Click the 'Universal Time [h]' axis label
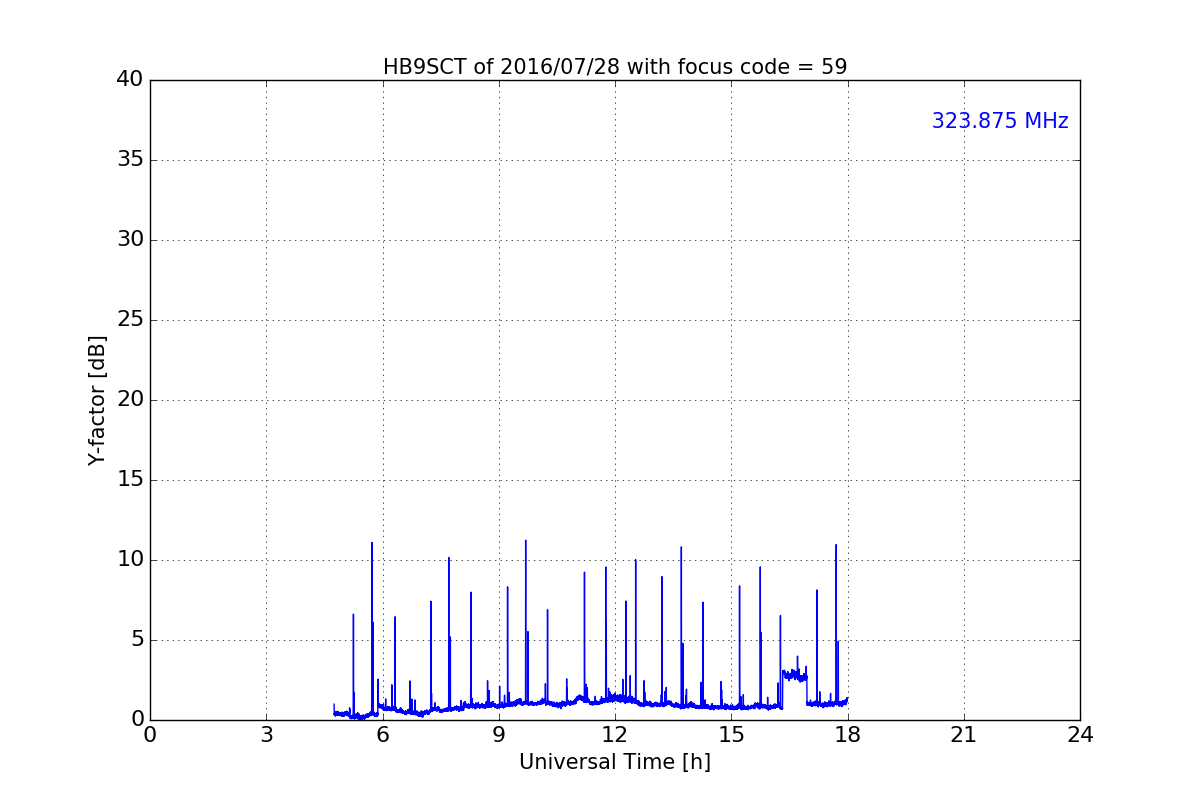The width and height of the screenshot is (1200, 800). coord(615,762)
